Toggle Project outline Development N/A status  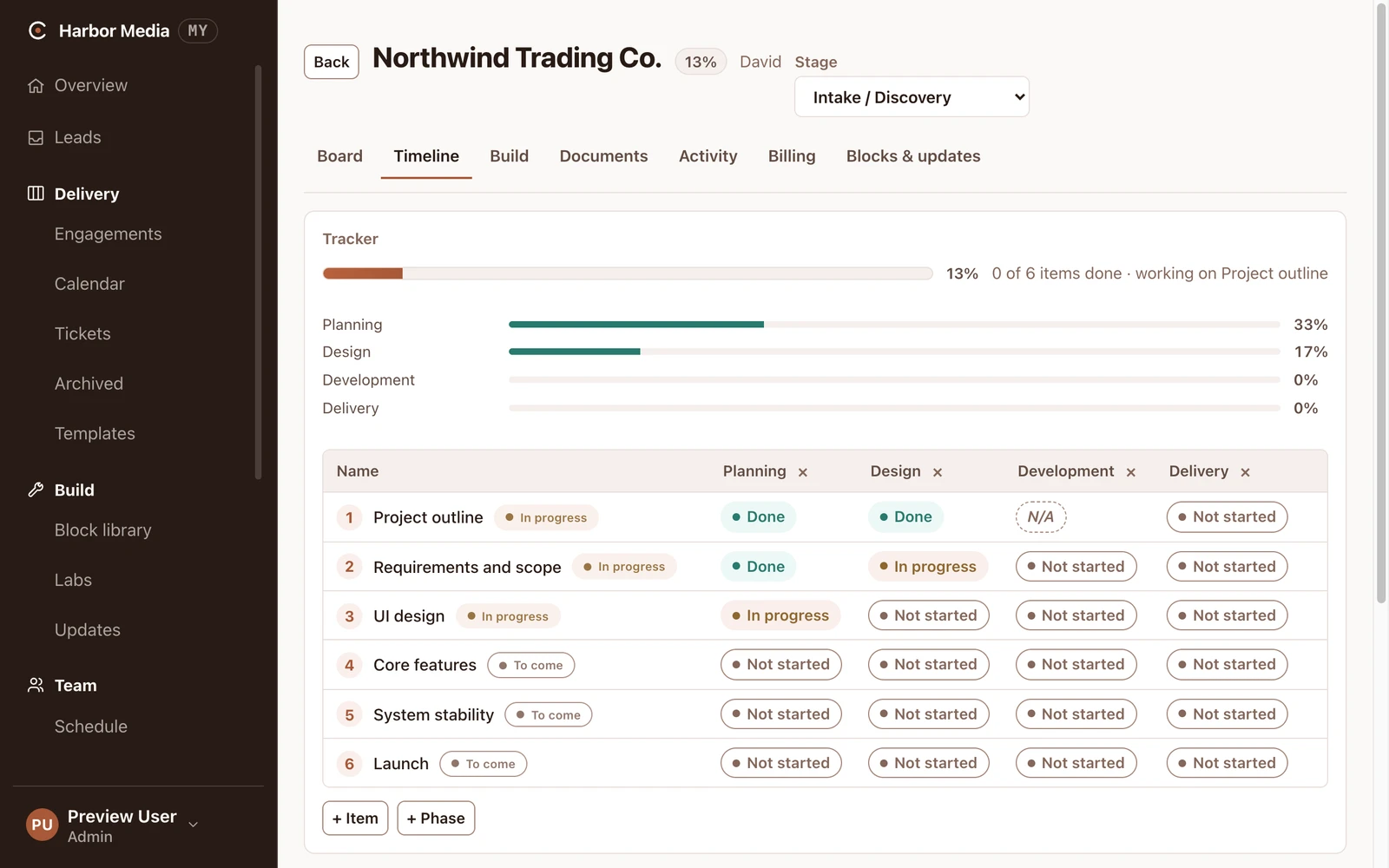[x=1041, y=516]
